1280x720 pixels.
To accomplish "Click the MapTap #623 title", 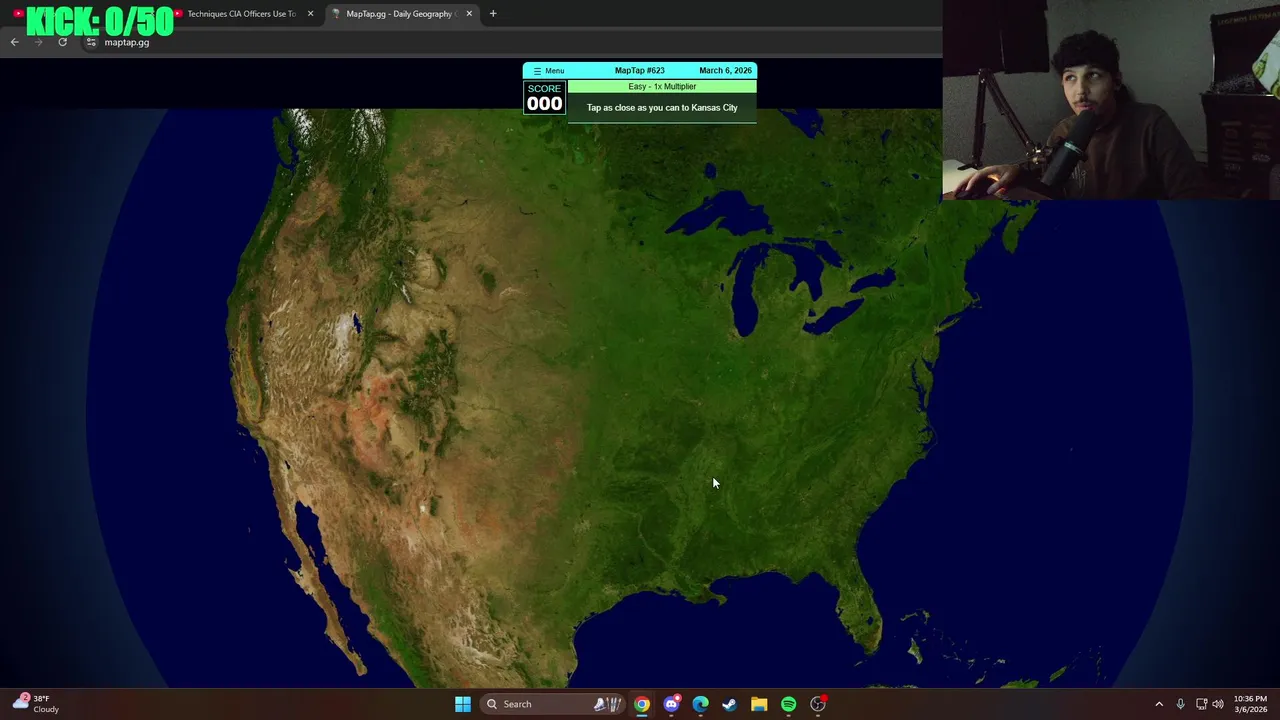I will [639, 71].
